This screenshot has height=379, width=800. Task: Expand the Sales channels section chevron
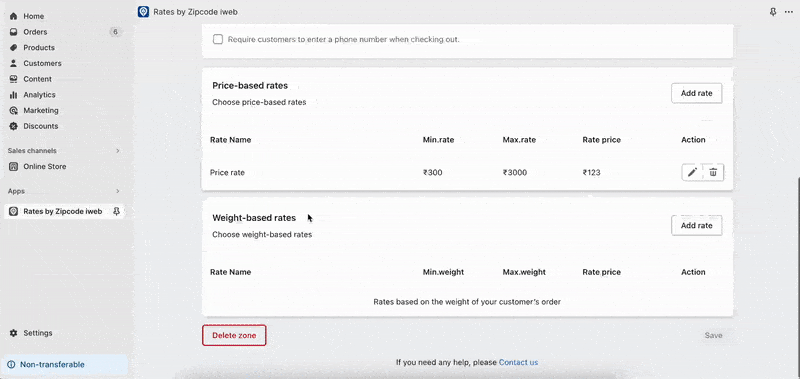coord(118,151)
